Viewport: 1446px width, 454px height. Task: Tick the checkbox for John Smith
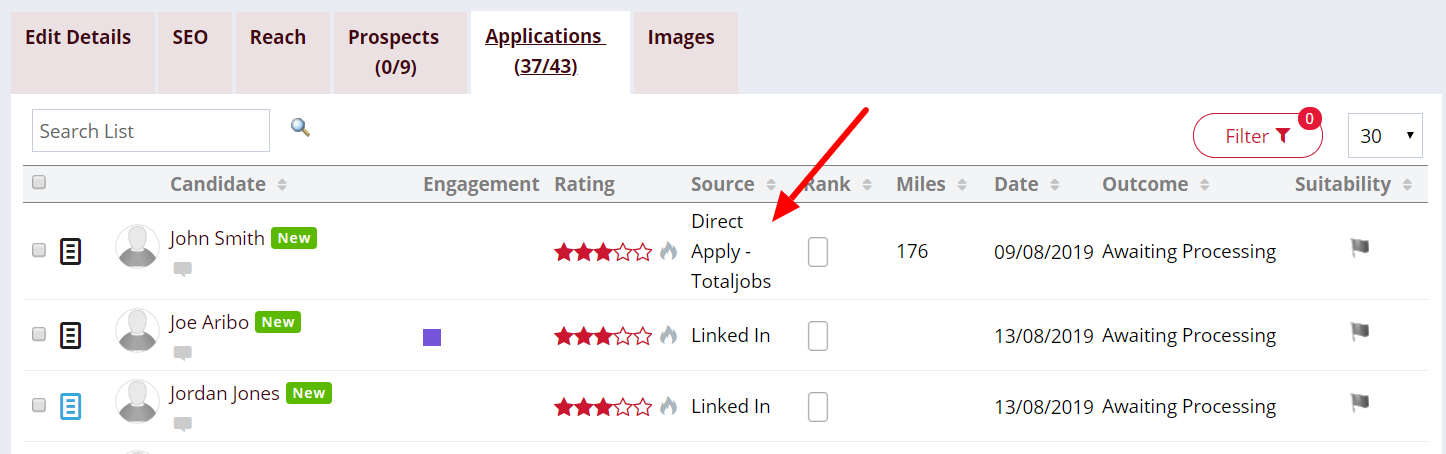click(39, 250)
